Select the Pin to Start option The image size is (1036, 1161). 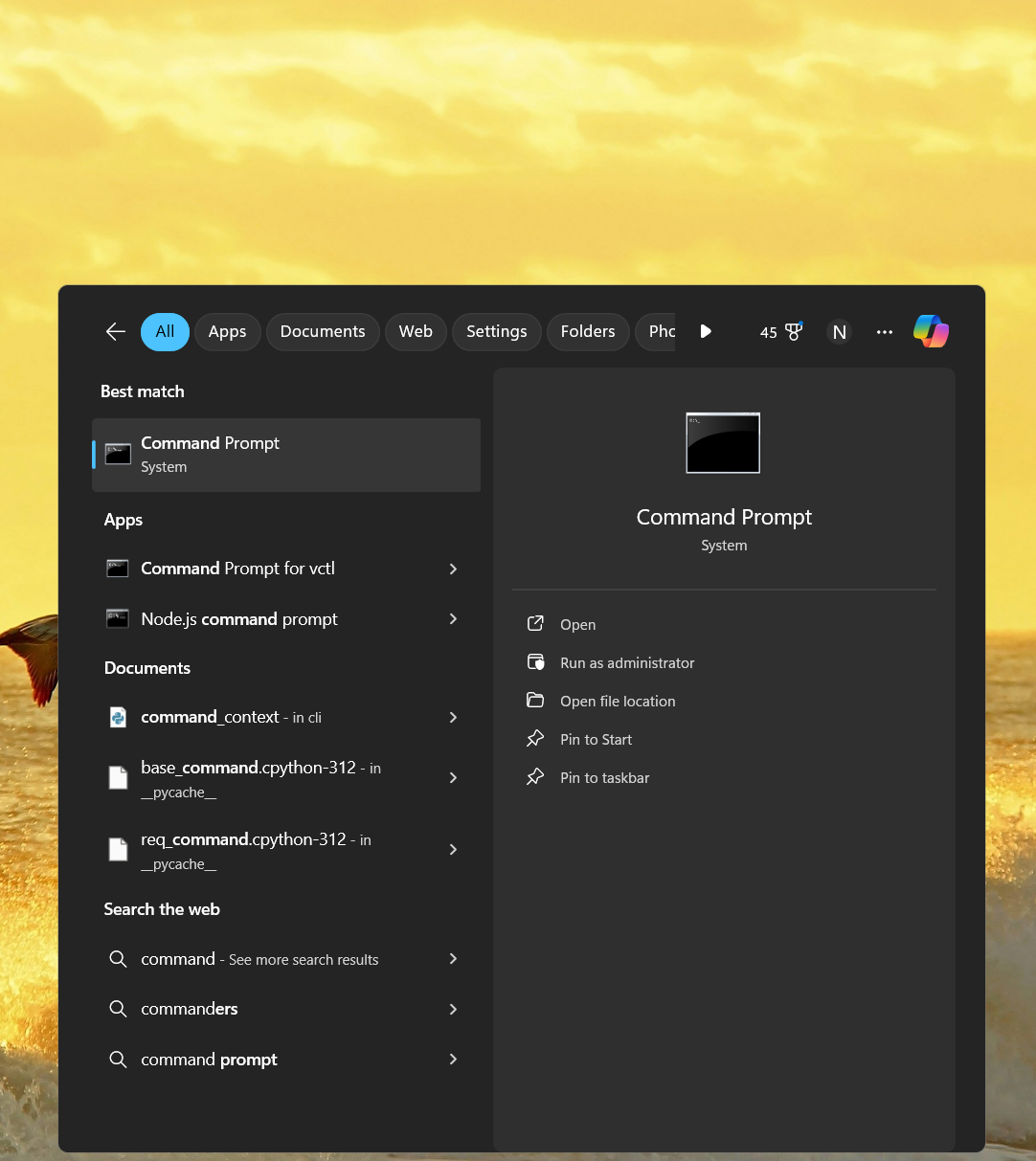click(596, 739)
